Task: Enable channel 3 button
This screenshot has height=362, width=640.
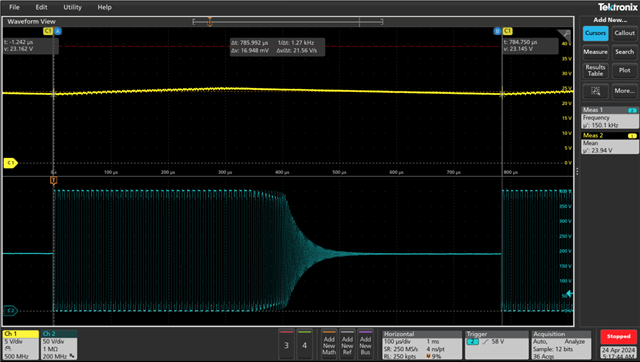Action: 287,345
